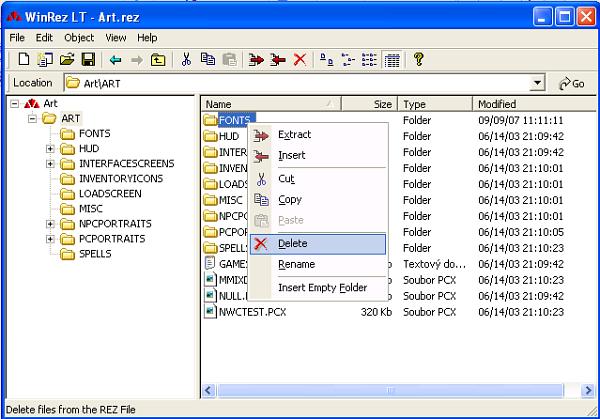Sort by the Size column header

369,104
